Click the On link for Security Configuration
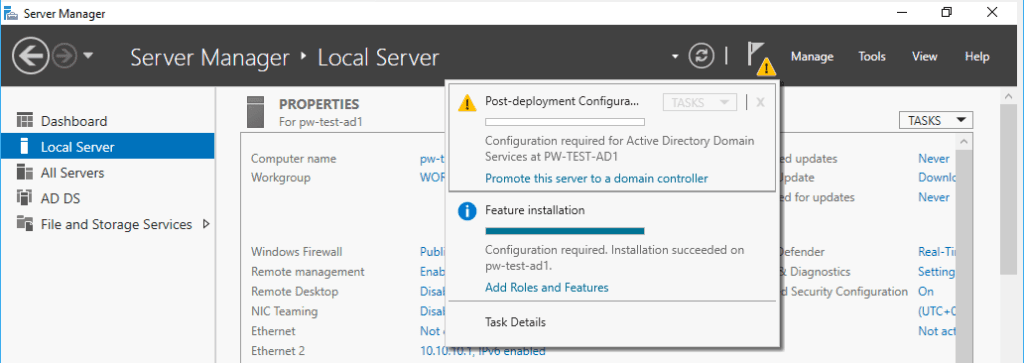The width and height of the screenshot is (1024, 363). pos(926,291)
